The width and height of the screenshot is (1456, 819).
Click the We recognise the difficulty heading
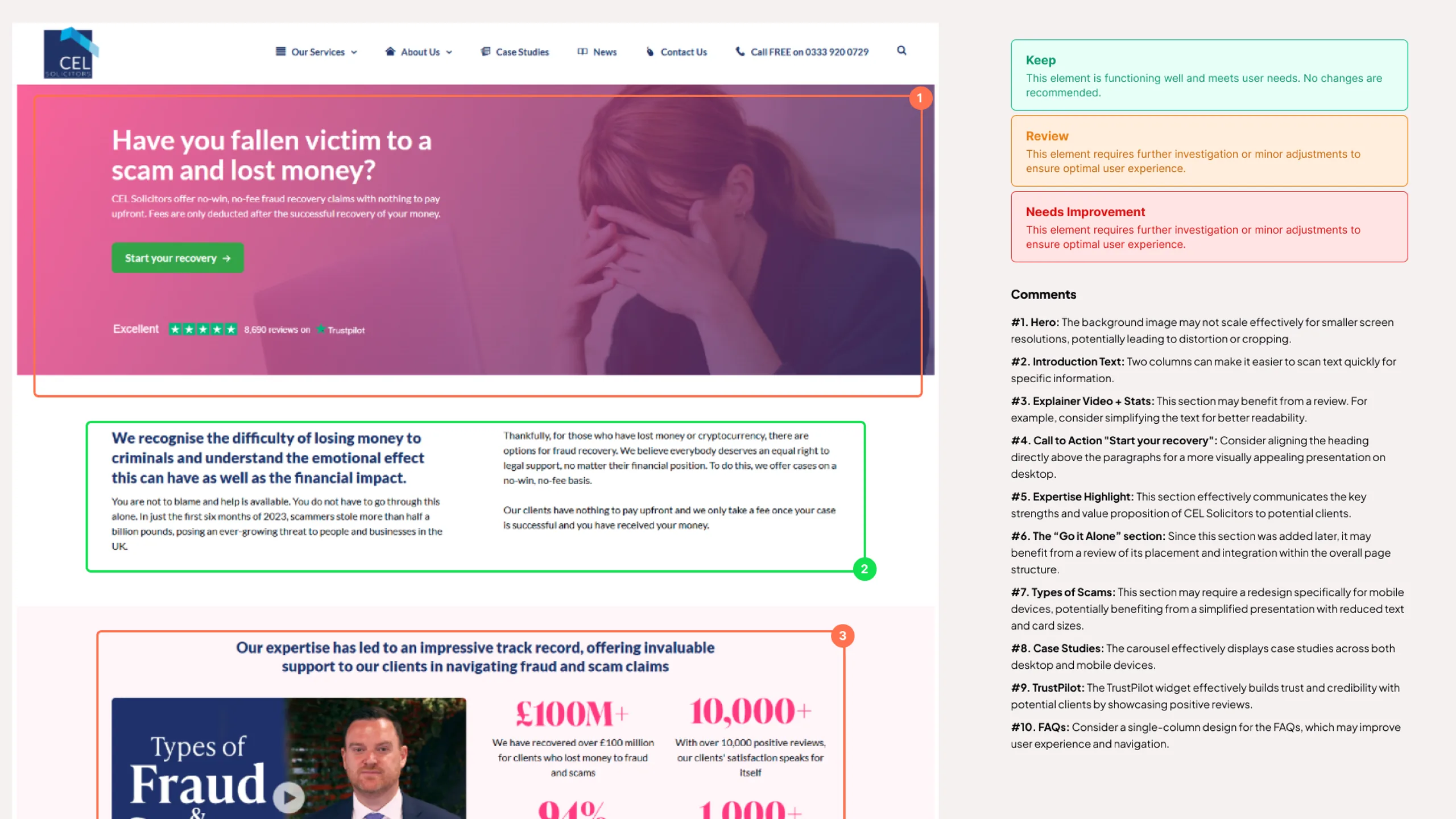point(267,458)
